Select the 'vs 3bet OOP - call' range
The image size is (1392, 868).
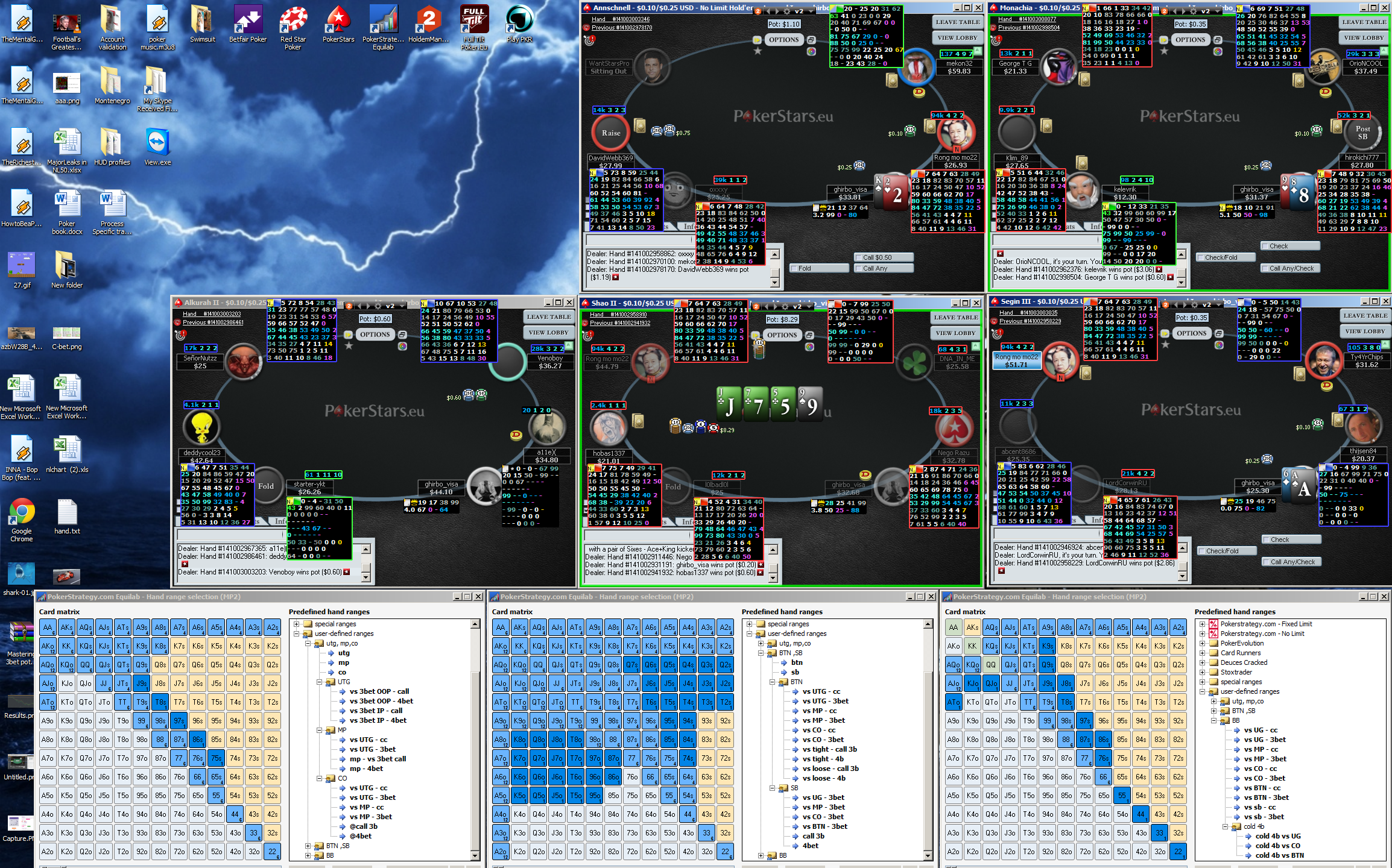pyautogui.click(x=379, y=691)
